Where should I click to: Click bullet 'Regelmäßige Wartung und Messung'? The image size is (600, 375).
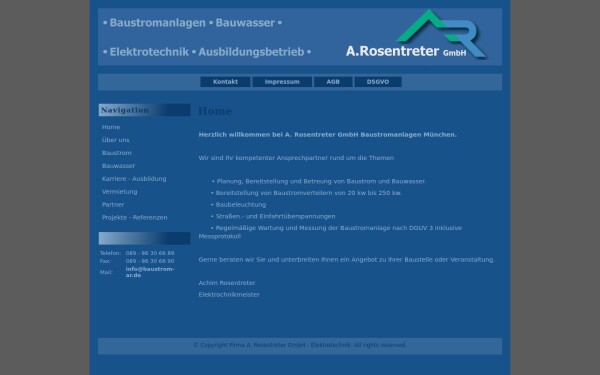pyautogui.click(x=330, y=232)
